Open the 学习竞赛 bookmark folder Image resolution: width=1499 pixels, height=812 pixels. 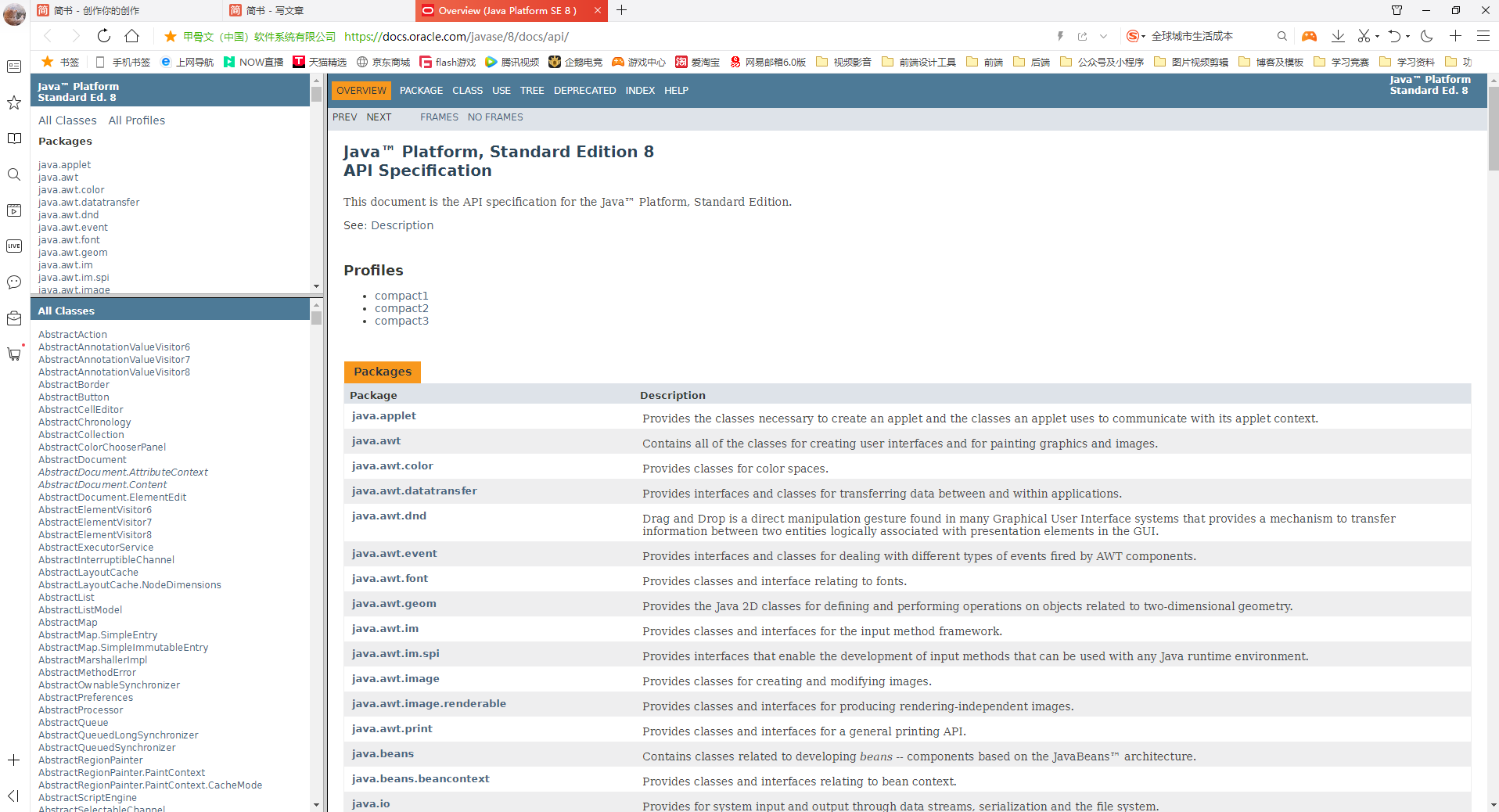(1341, 62)
